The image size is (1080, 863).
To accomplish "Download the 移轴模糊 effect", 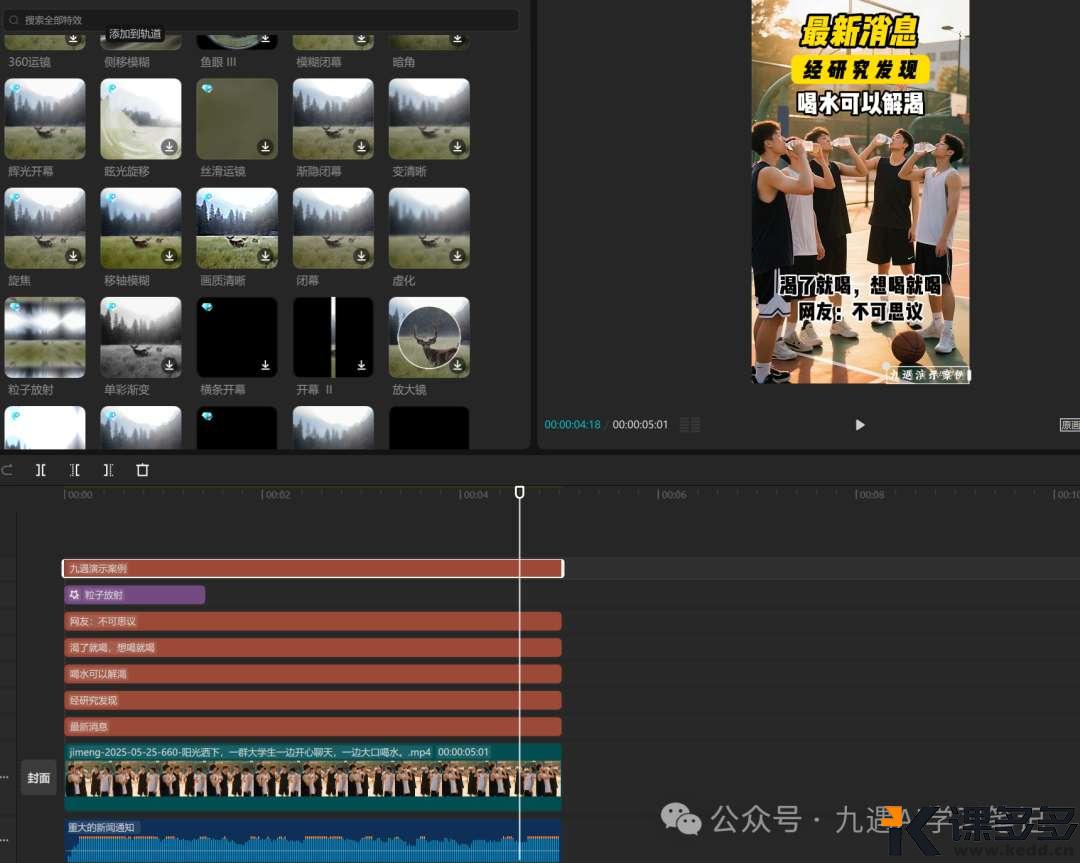I will [x=169, y=256].
